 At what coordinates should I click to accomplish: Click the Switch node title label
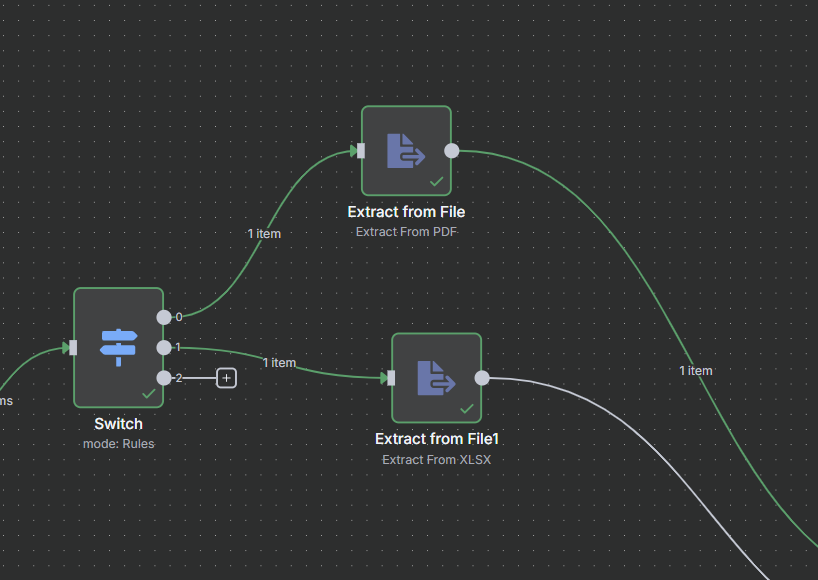118,423
